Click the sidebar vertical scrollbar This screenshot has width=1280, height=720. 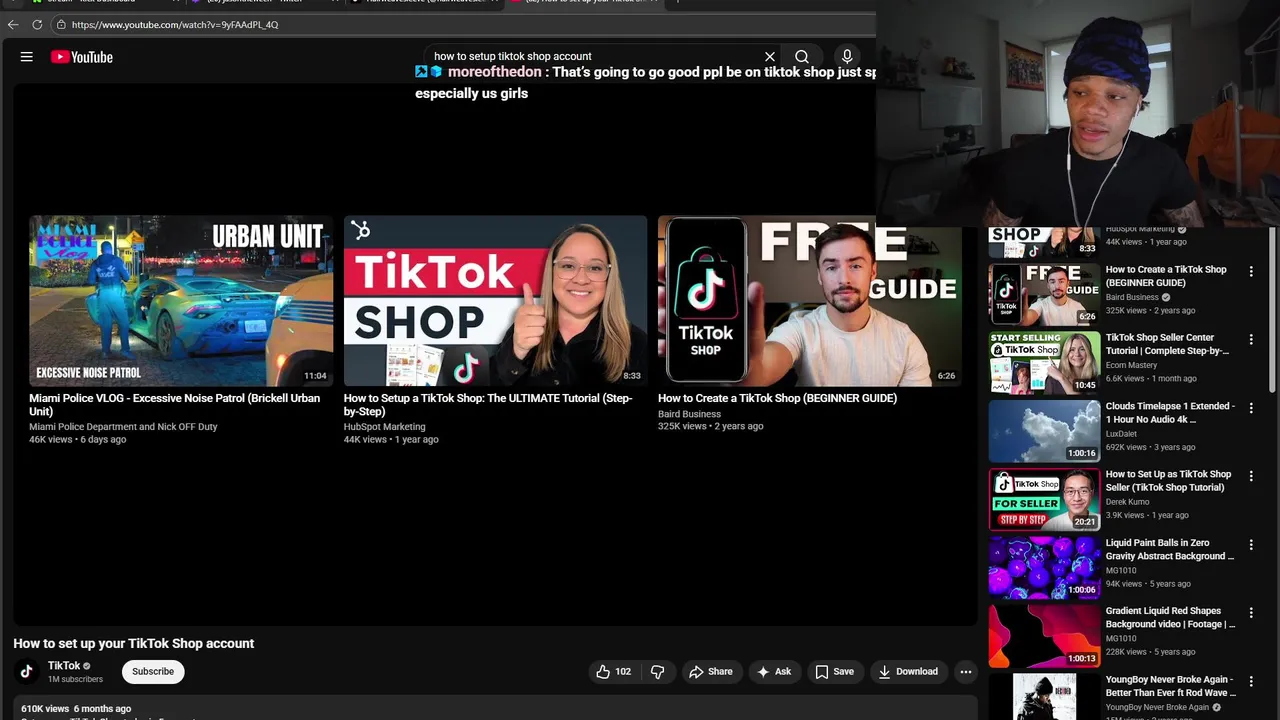click(1272, 310)
